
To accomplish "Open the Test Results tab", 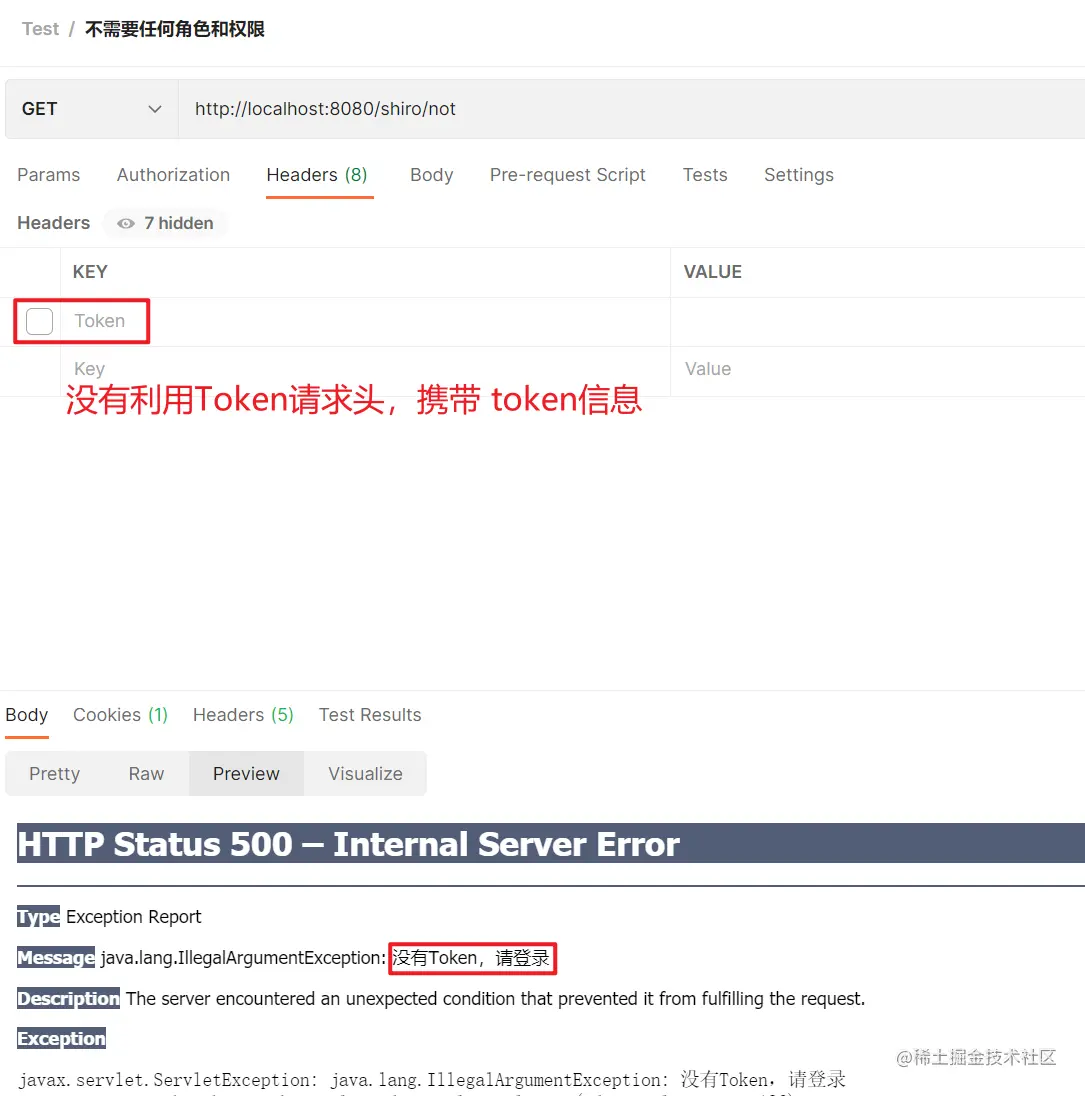I will 370,715.
